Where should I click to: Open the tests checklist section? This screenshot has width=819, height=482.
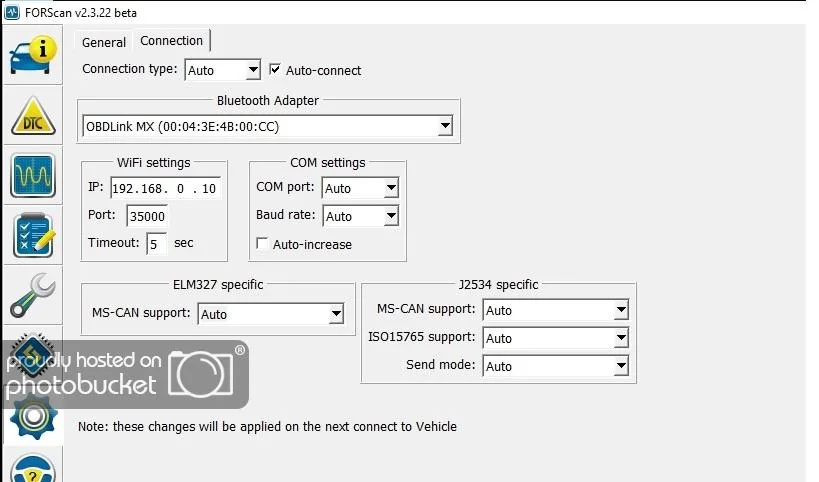pos(33,236)
